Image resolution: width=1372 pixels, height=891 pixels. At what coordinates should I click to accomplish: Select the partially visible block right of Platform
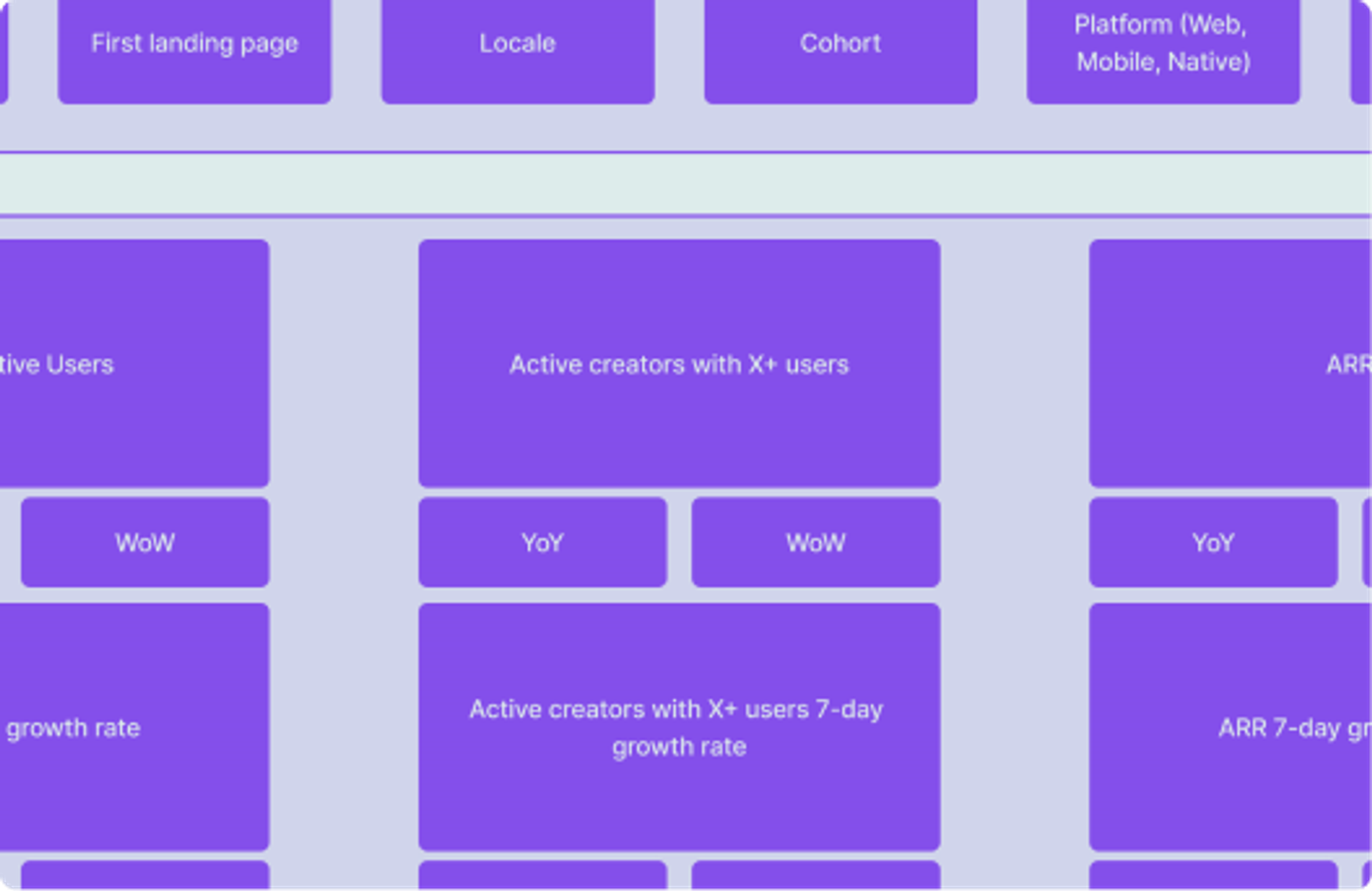click(1361, 51)
